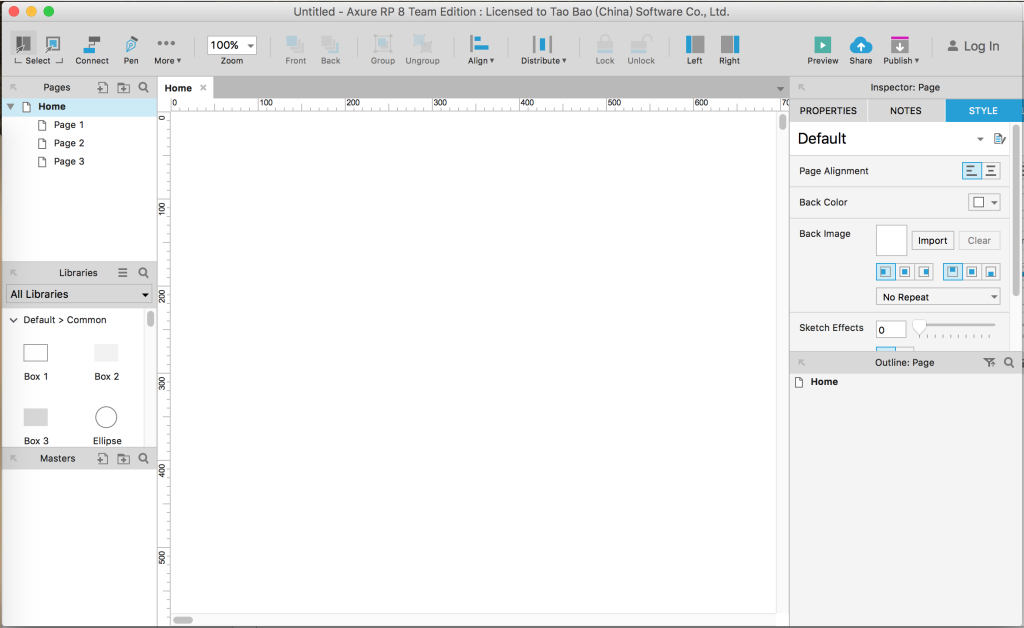
Task: Click the Sketch Effects value field
Action: coord(891,330)
